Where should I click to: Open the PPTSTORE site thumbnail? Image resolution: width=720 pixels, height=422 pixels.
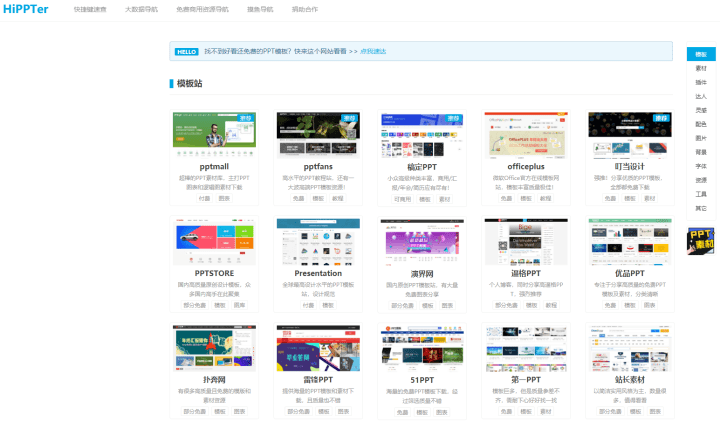214,242
